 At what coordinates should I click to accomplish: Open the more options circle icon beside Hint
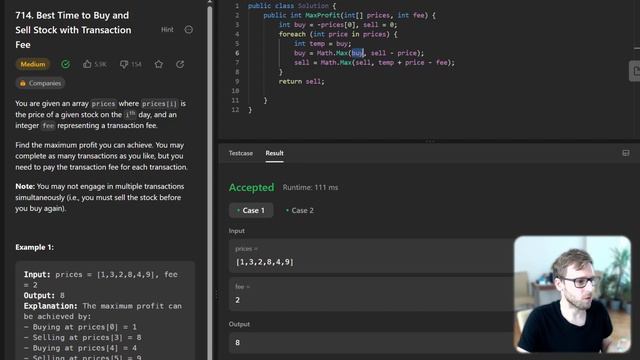pyautogui.click(x=189, y=30)
